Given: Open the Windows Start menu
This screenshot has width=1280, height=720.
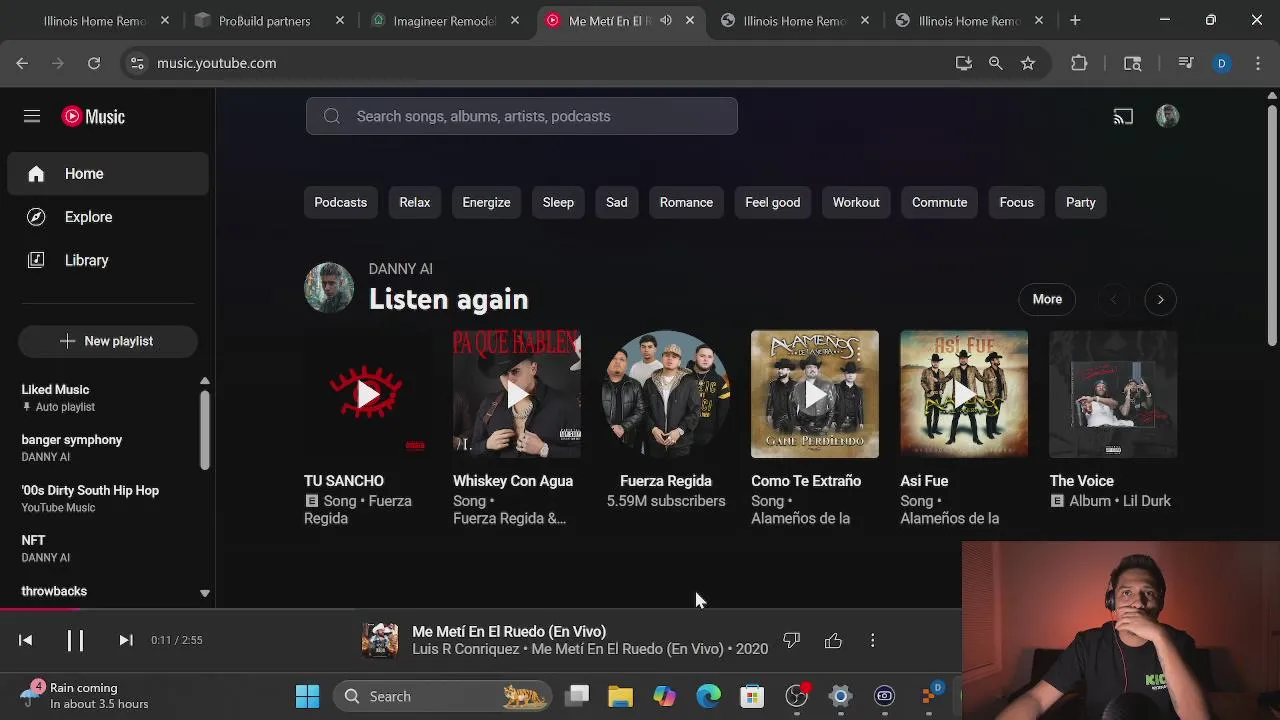Looking at the screenshot, I should (x=307, y=696).
